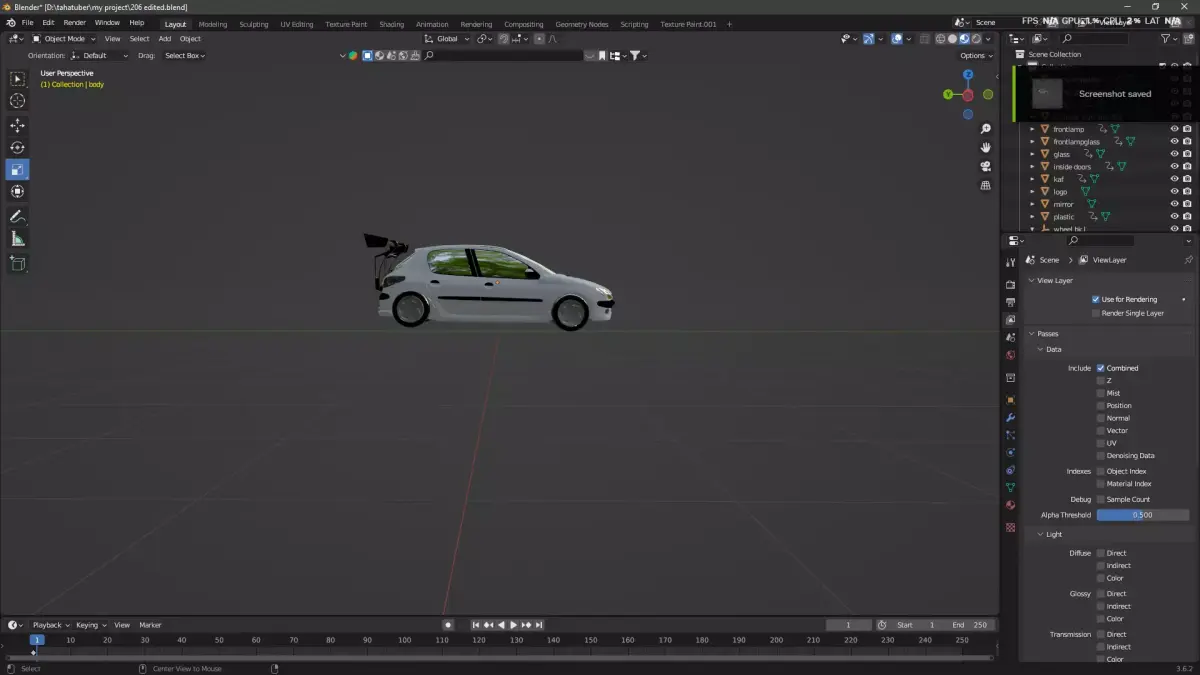Disable rendering for the logo object
Viewport: 1200px width, 675px height.
(1187, 191)
